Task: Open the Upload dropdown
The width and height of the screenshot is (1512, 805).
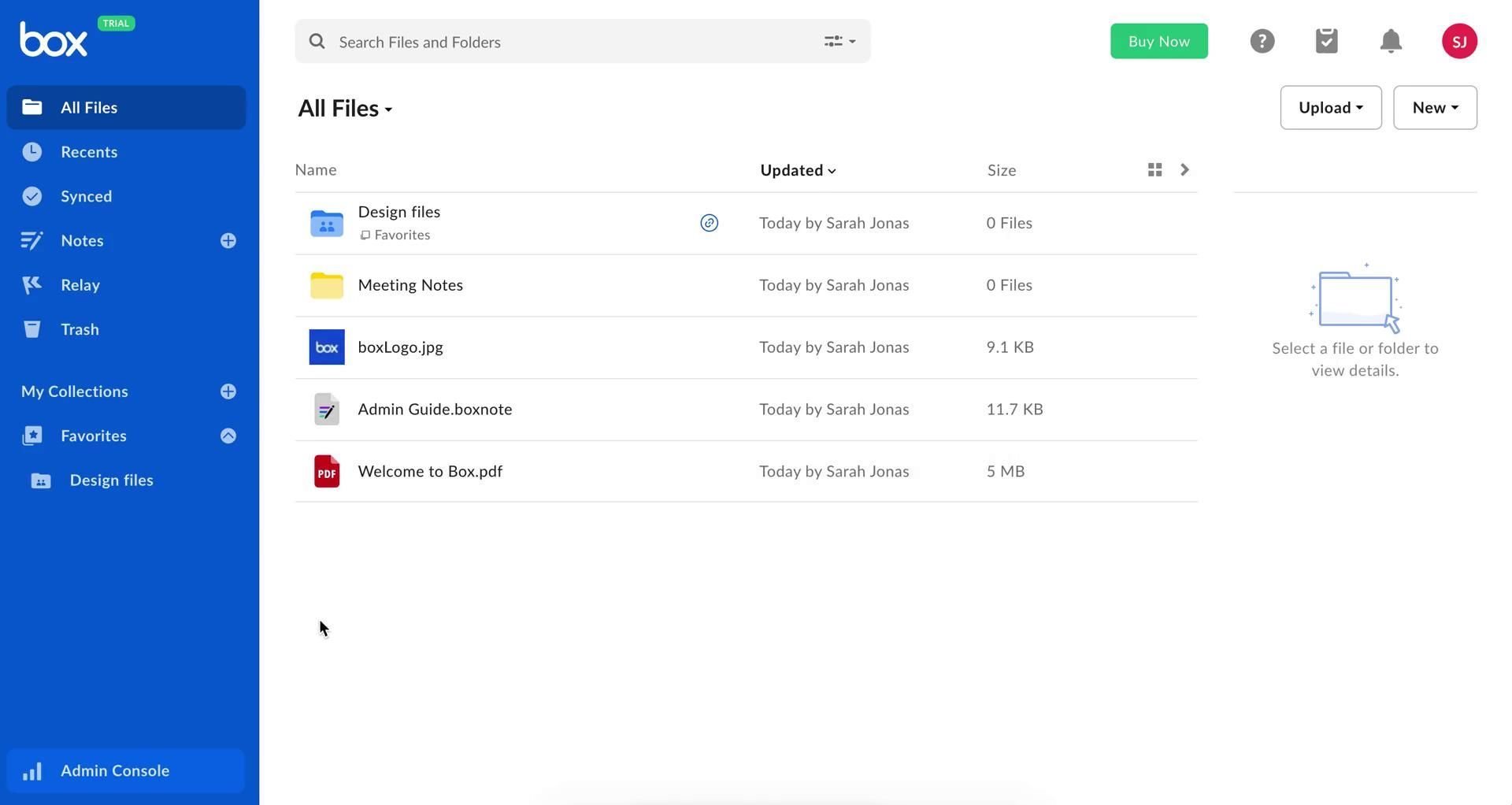Action: pos(1330,108)
